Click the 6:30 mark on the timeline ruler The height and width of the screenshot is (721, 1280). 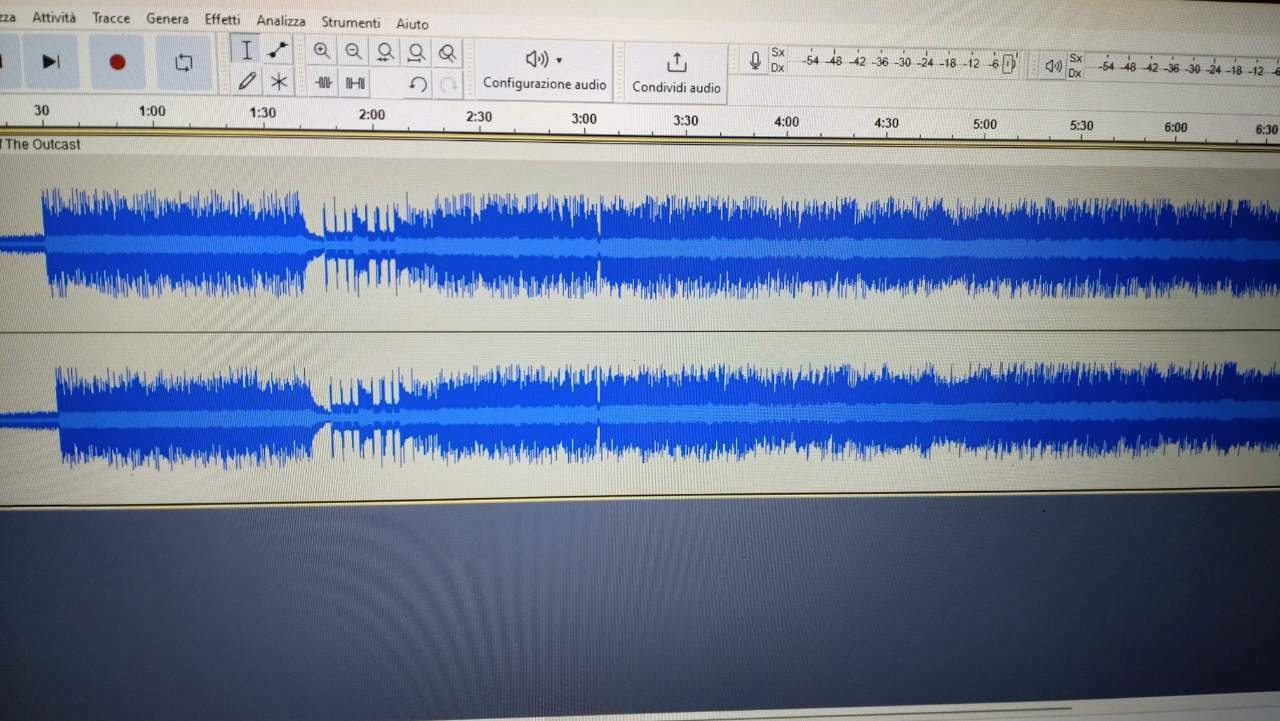pyautogui.click(x=1266, y=129)
